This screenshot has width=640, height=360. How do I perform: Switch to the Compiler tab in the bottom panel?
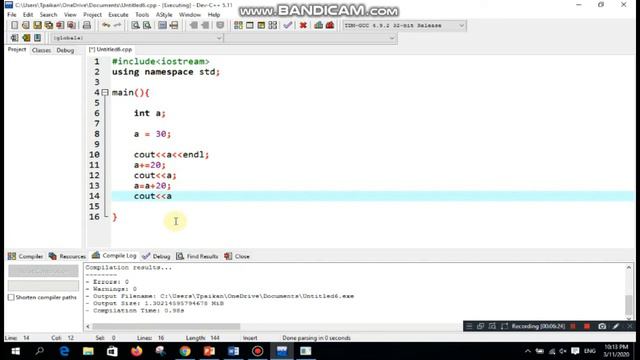(x=25, y=256)
